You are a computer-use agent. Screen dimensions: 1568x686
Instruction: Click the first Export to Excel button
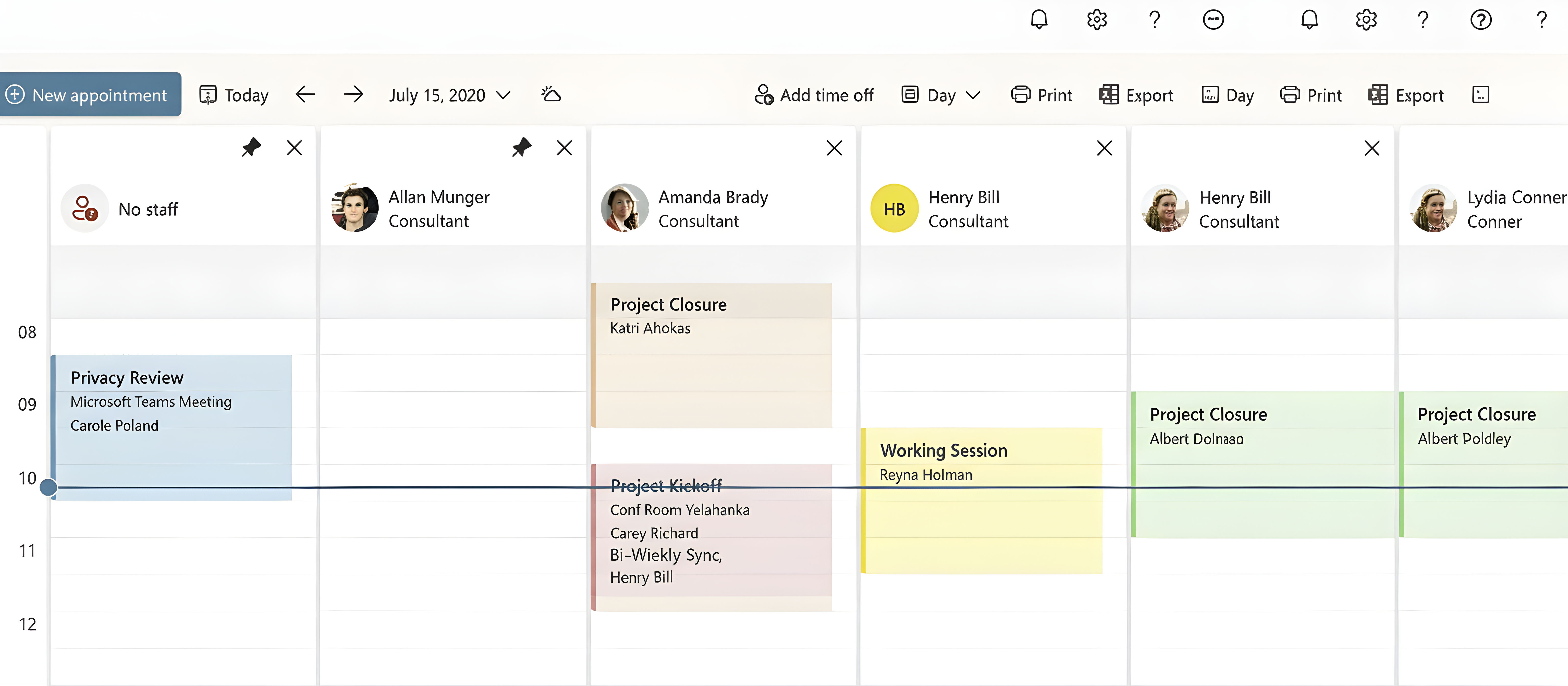pyautogui.click(x=1136, y=95)
